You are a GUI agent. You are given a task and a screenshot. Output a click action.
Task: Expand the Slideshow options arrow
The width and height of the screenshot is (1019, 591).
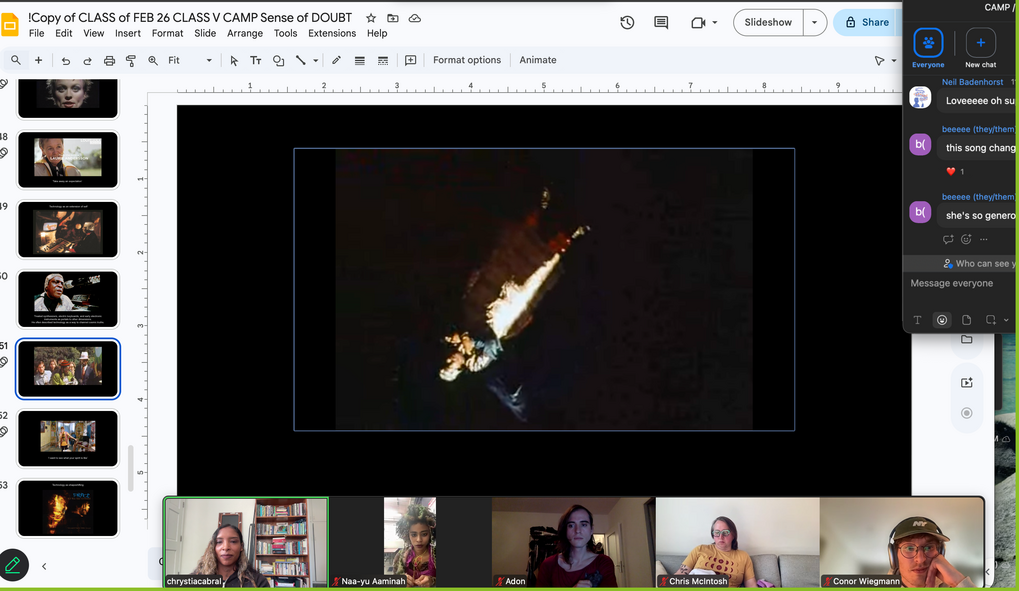(x=814, y=23)
